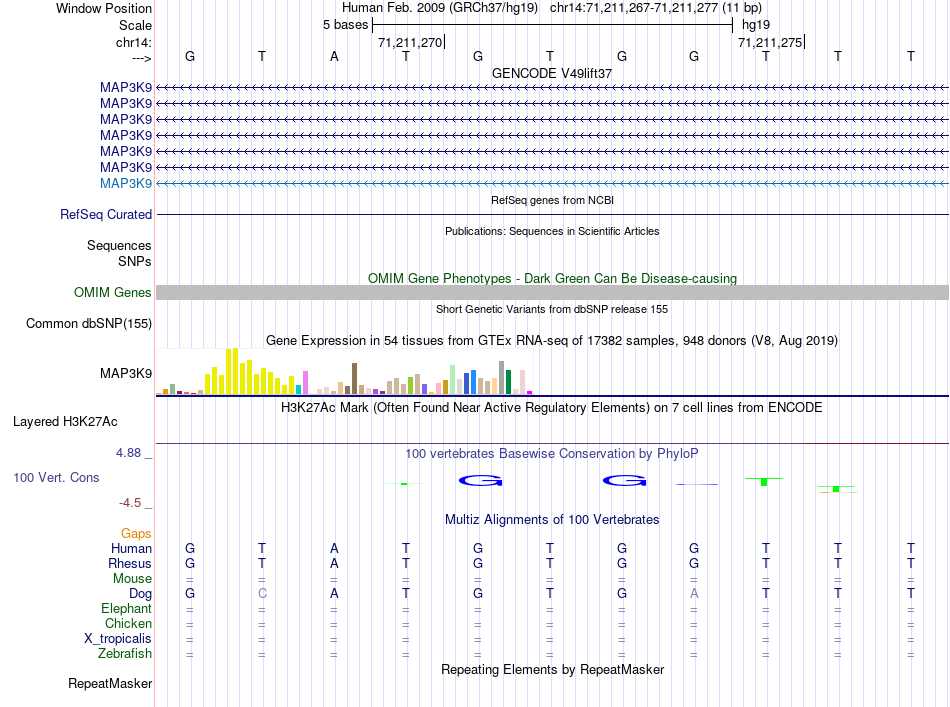Image resolution: width=950 pixels, height=707 pixels.
Task: Open the 'H3K27Ac Mark' ENCODE track title
Action: coord(552,408)
